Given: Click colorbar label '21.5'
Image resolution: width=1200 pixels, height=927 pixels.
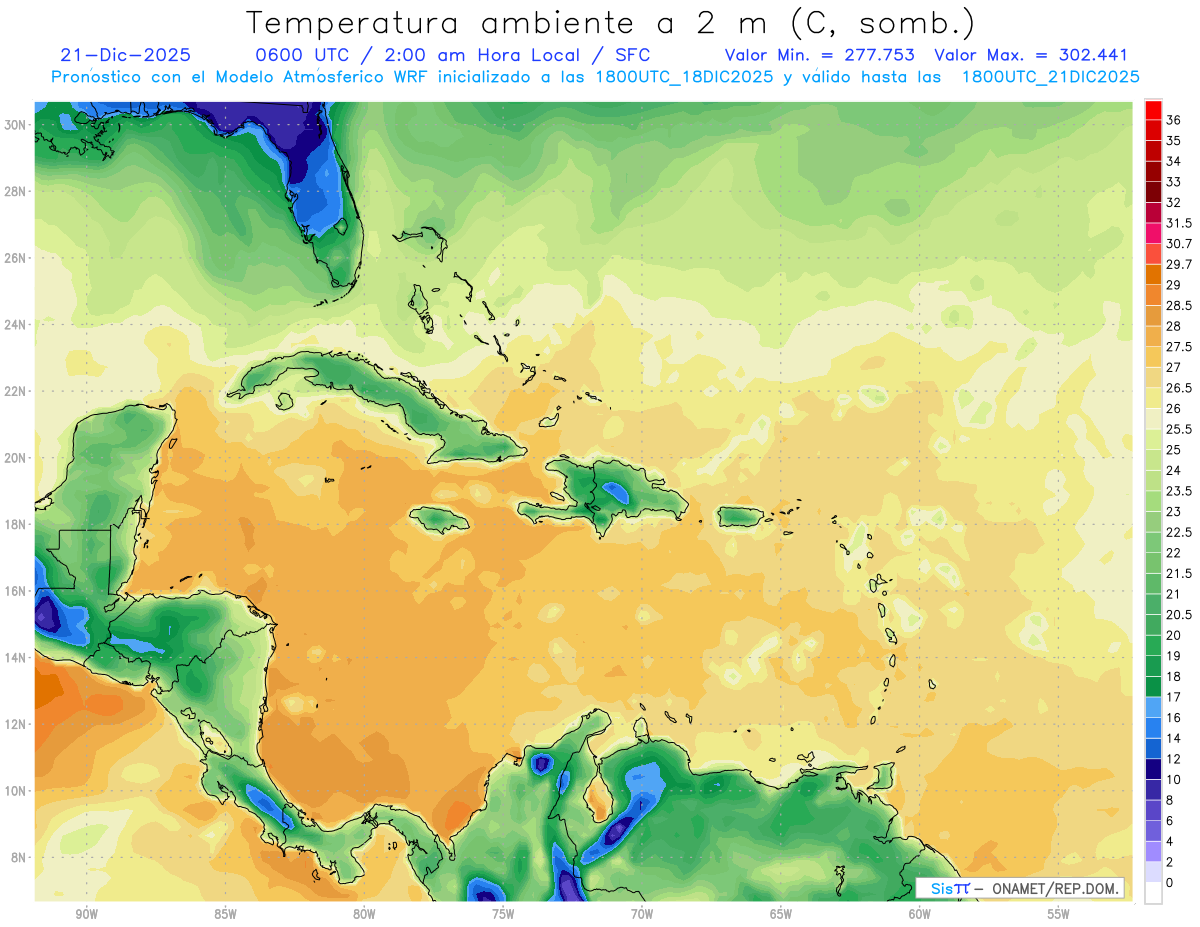Looking at the screenshot, I should (x=1179, y=573).
